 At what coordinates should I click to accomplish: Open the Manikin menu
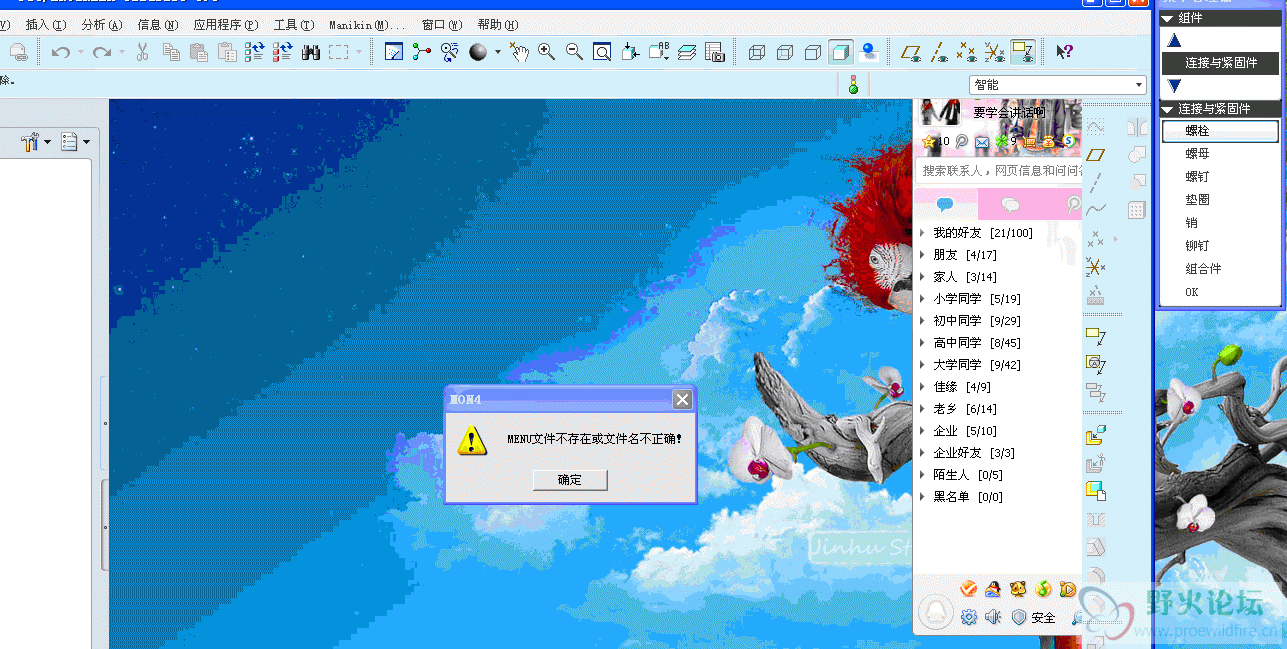point(367,24)
